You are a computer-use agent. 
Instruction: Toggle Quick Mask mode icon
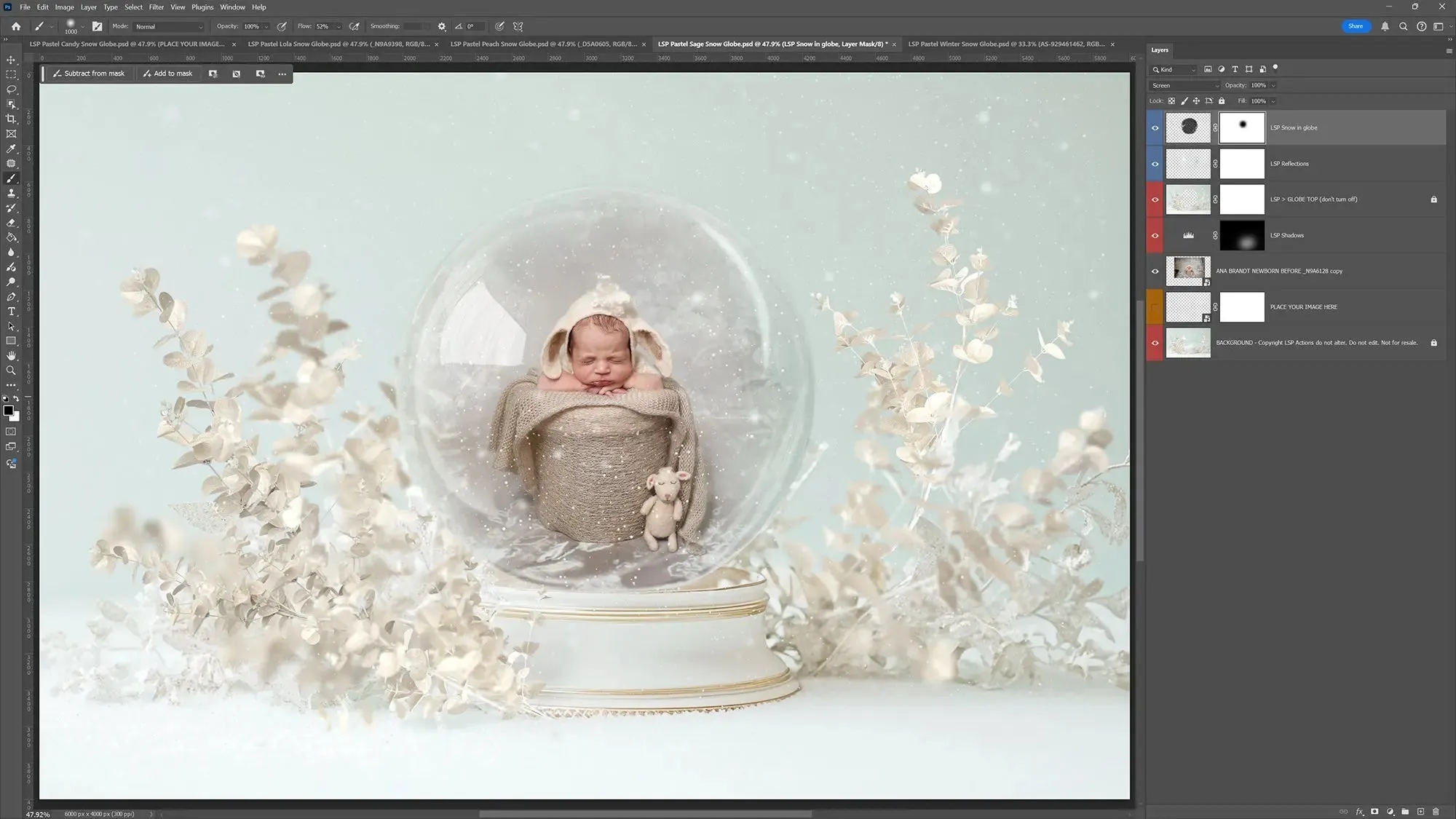point(11,432)
